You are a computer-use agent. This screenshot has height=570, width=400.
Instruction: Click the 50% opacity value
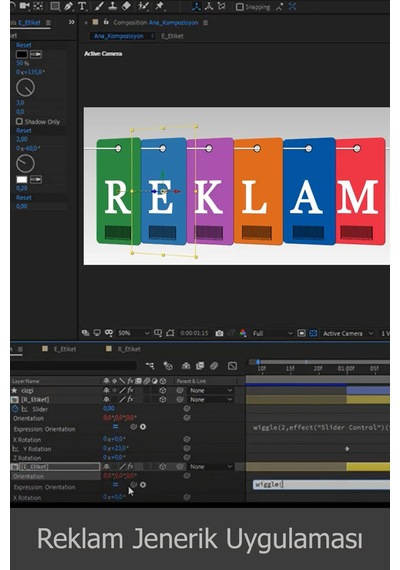click(x=22, y=63)
